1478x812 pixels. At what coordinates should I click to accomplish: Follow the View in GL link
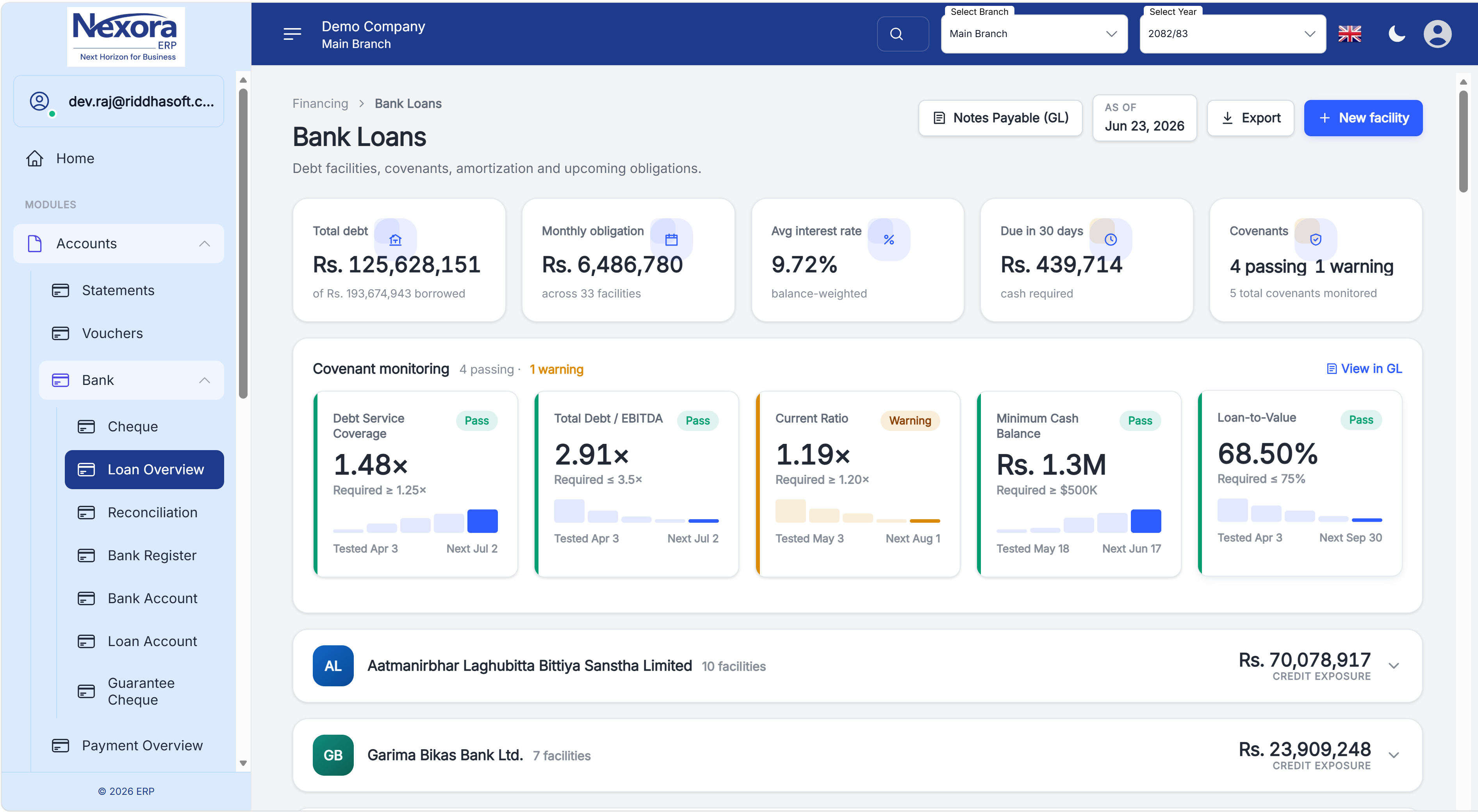[x=1364, y=369]
